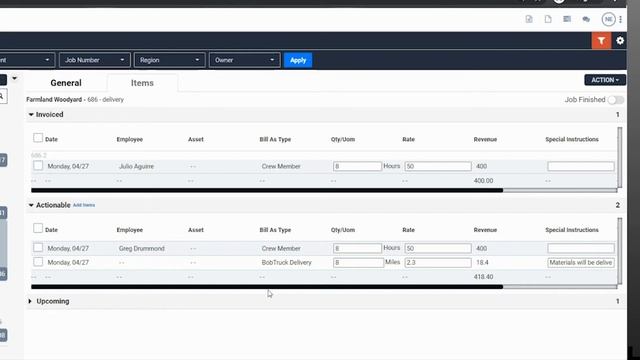
Task: Collapse the Invoiced section
Action: (x=31, y=115)
